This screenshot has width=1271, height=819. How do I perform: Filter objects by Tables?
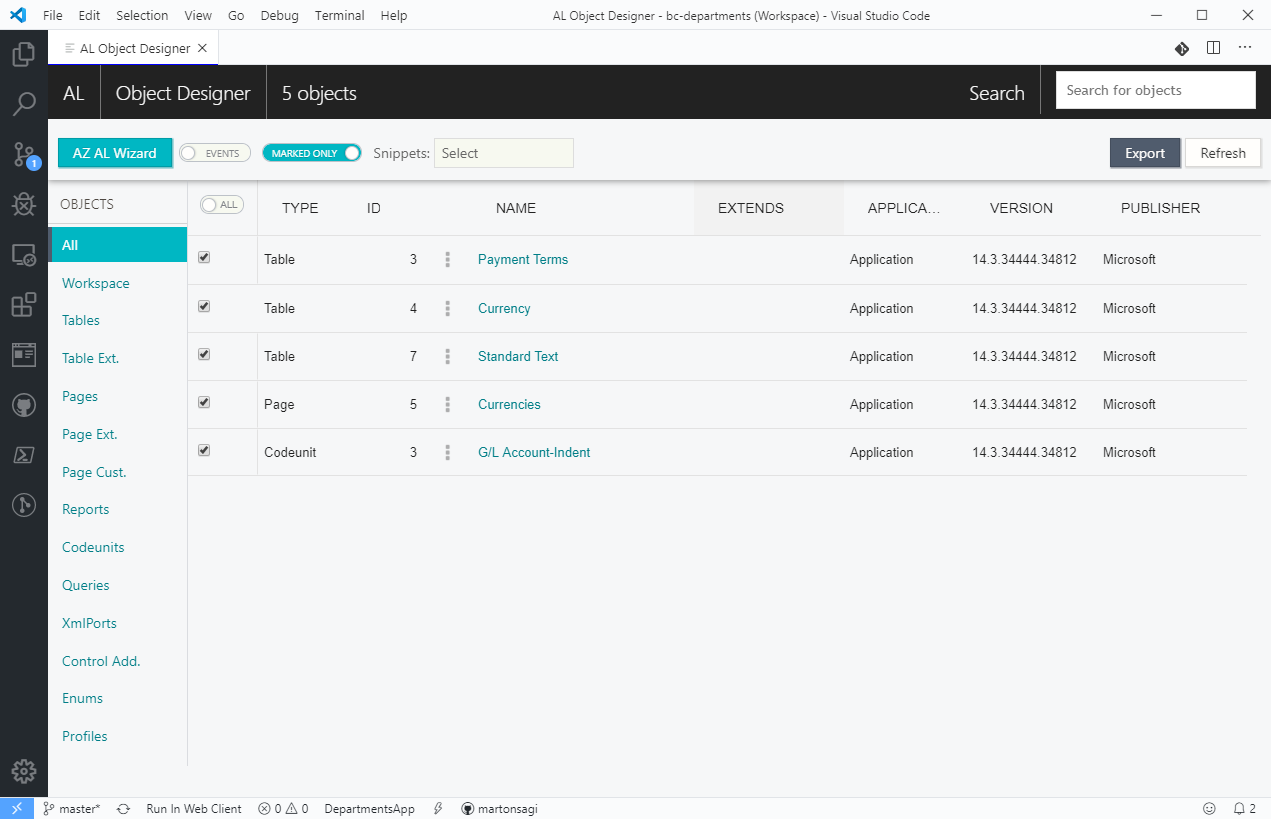(81, 321)
